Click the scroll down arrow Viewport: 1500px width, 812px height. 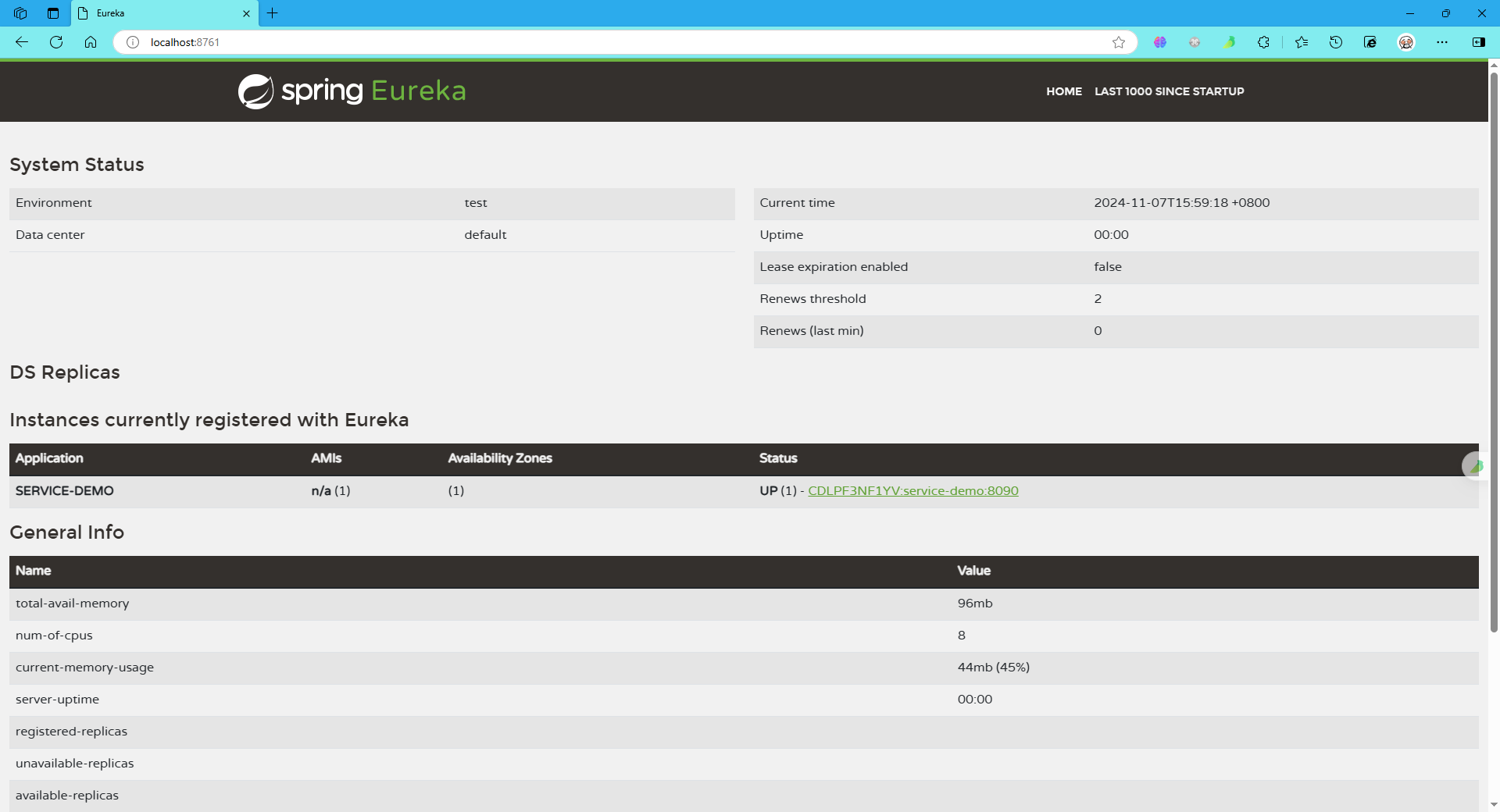pos(1494,804)
